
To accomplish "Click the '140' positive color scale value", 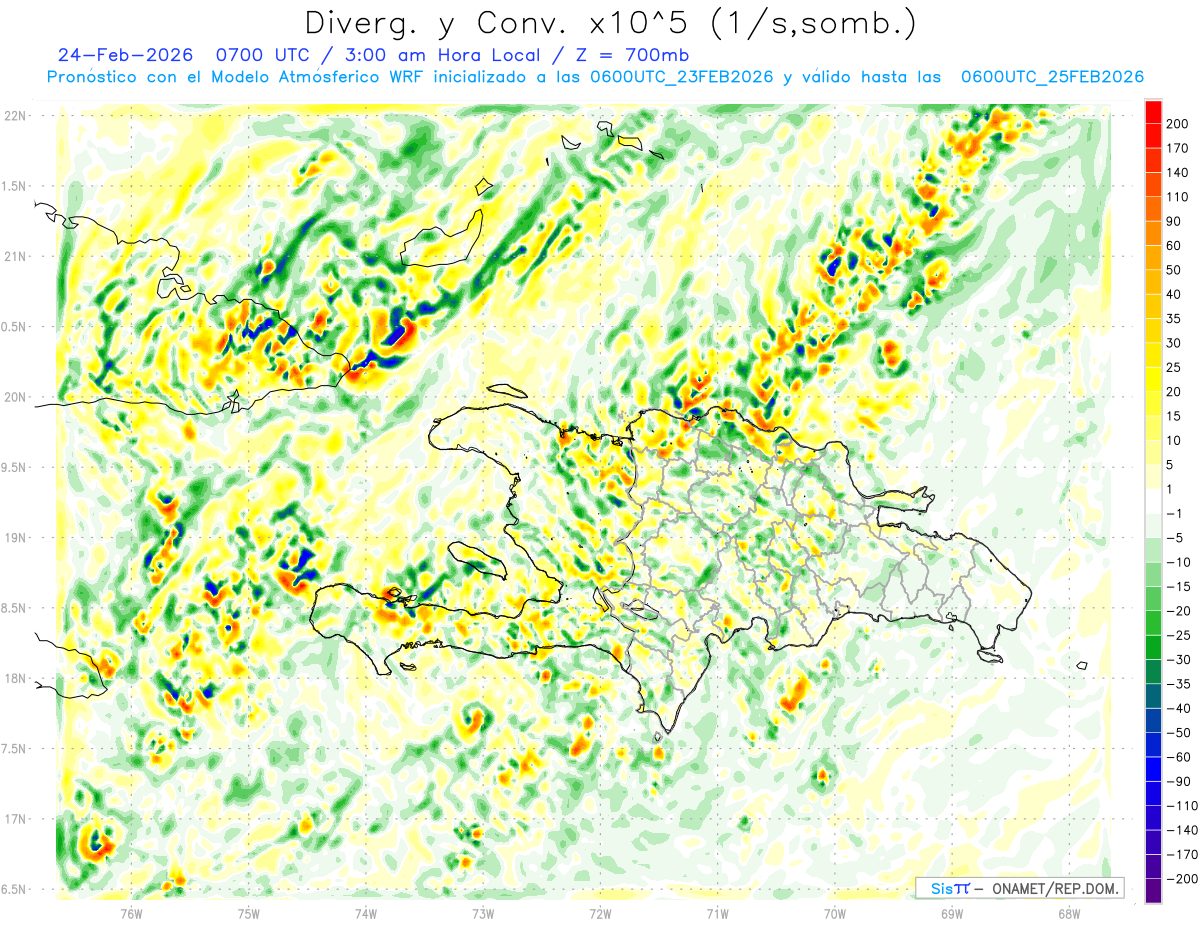I will (x=1178, y=173).
